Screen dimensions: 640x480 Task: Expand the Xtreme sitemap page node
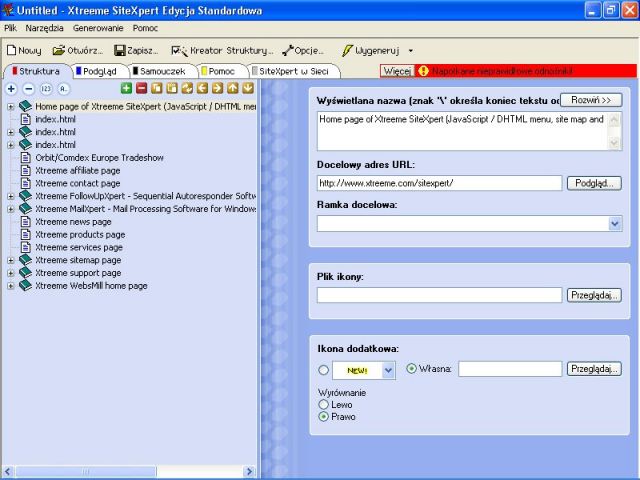[11, 260]
